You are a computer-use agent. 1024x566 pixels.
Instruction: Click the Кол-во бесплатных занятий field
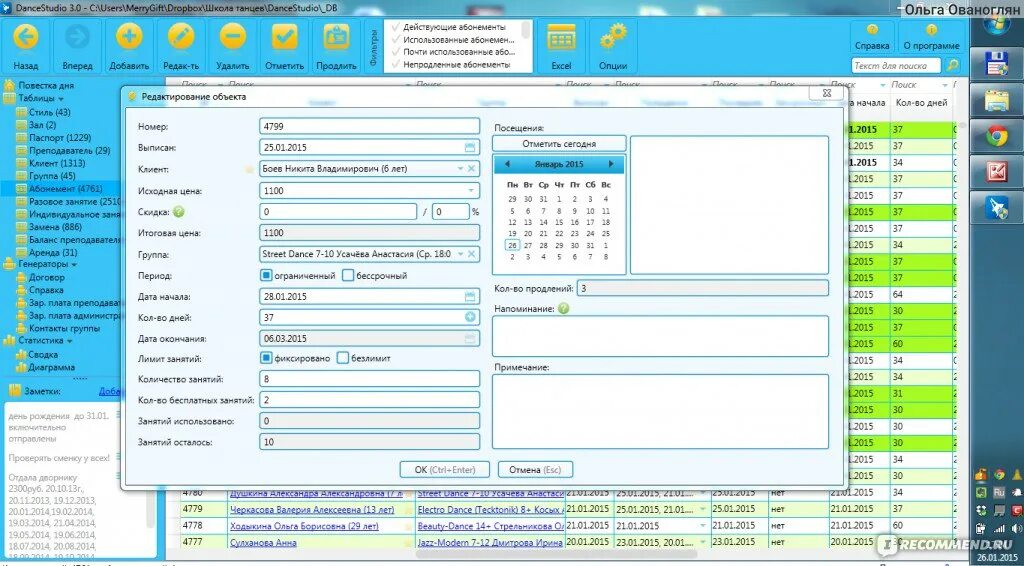click(x=370, y=400)
